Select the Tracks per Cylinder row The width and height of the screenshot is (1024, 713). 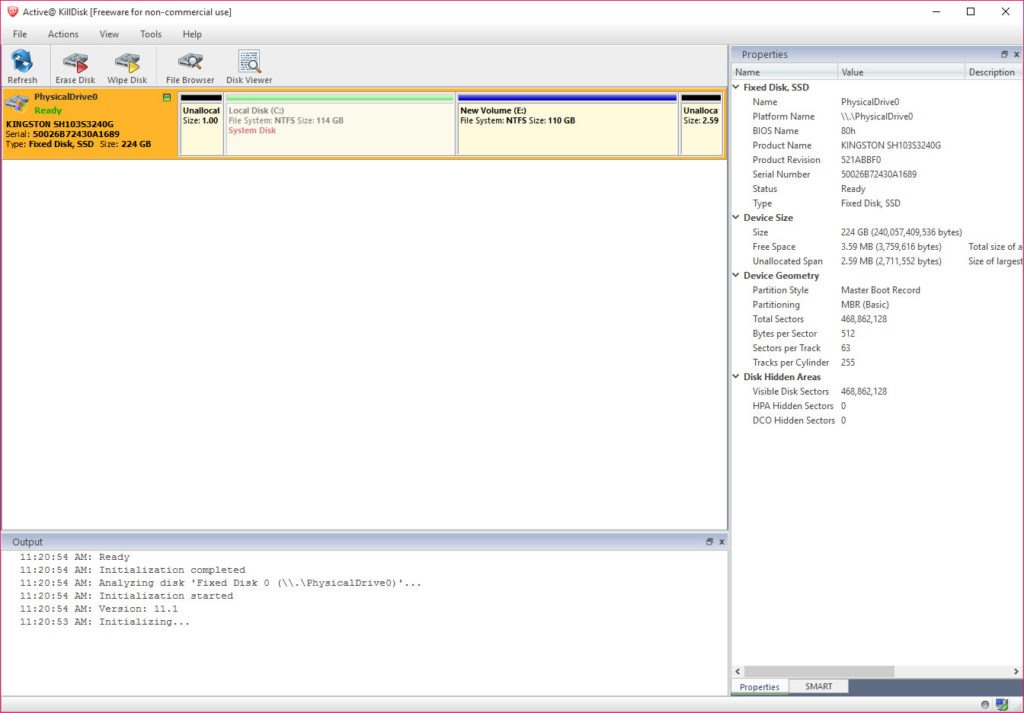pos(877,362)
